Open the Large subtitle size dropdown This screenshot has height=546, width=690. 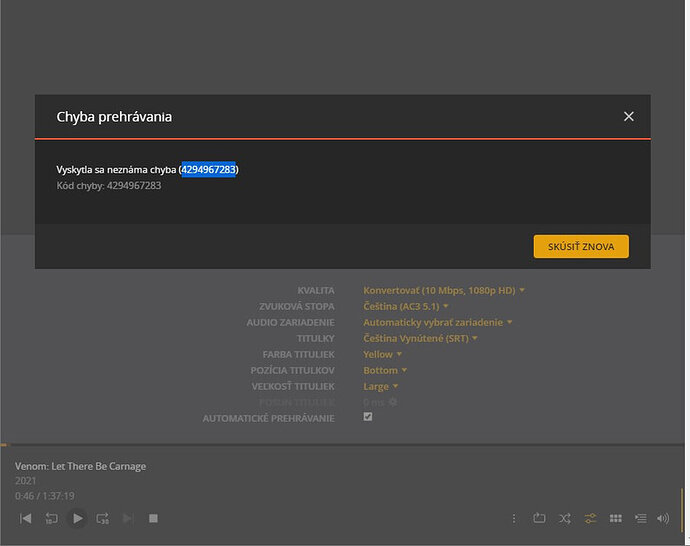[x=380, y=386]
